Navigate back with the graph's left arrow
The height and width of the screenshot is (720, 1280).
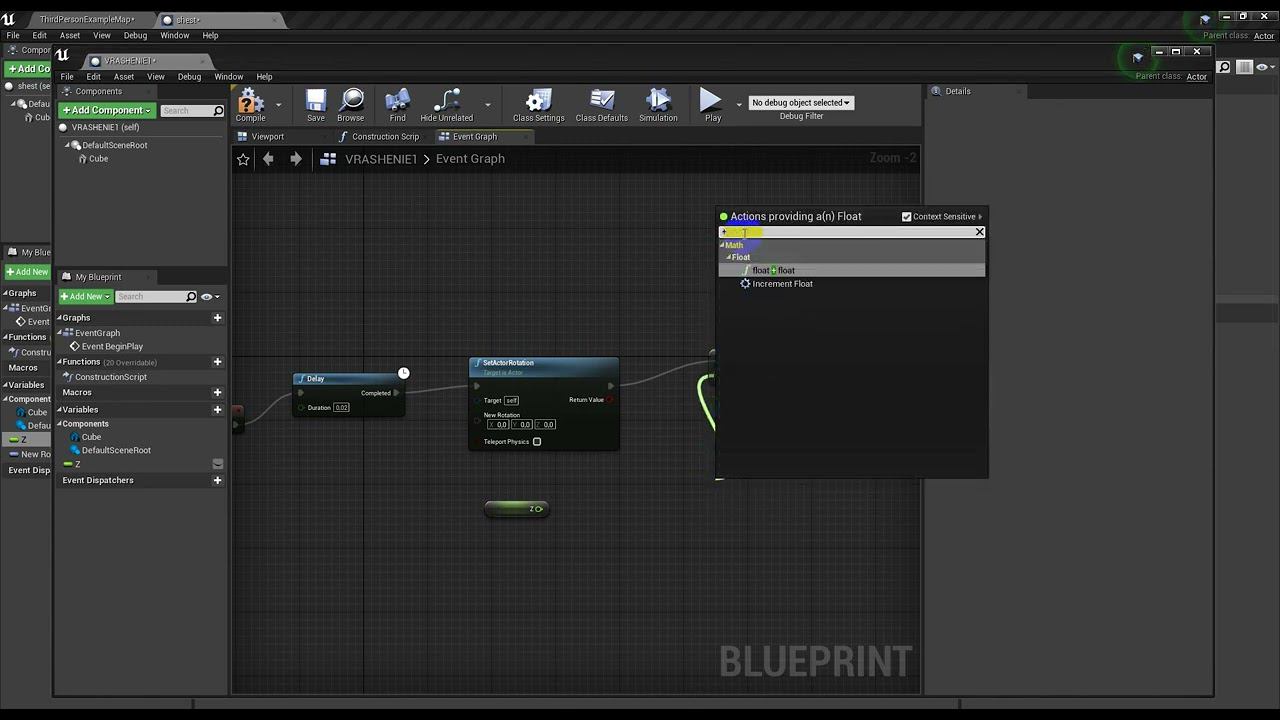click(268, 159)
